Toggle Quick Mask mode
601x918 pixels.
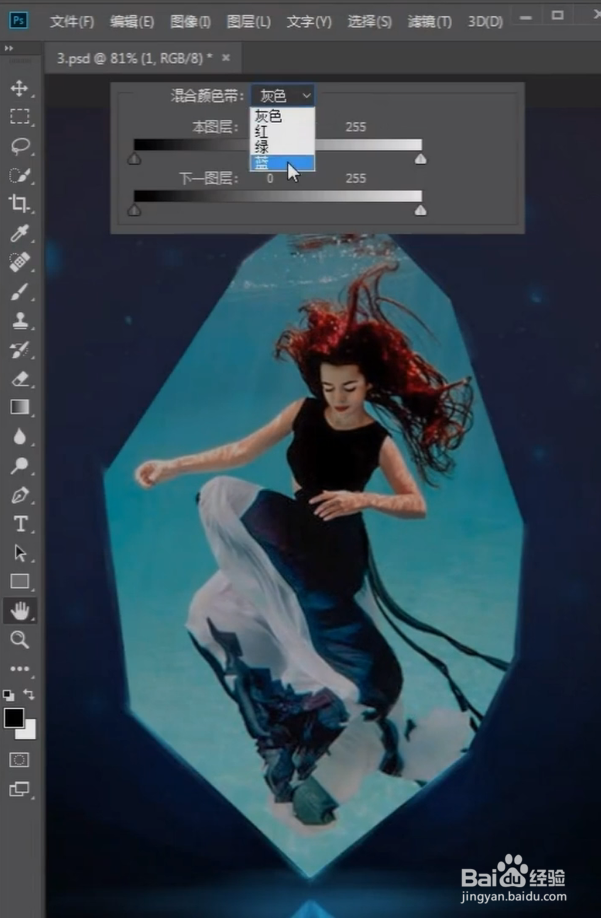19,760
